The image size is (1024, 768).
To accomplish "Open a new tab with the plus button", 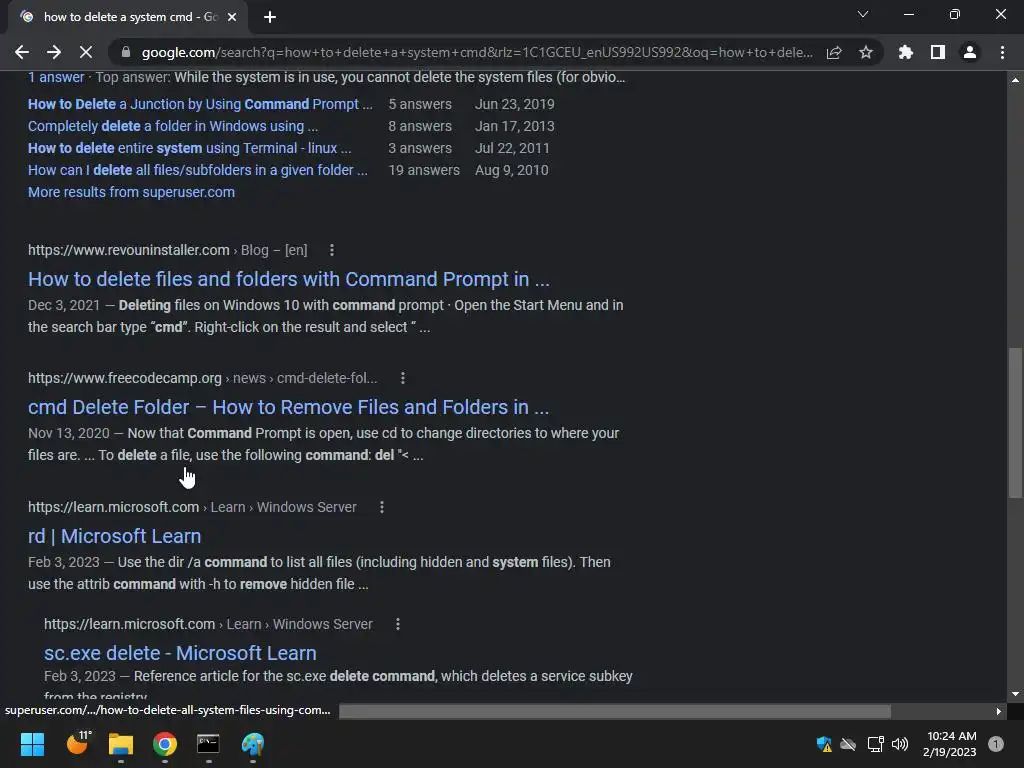I will [270, 18].
